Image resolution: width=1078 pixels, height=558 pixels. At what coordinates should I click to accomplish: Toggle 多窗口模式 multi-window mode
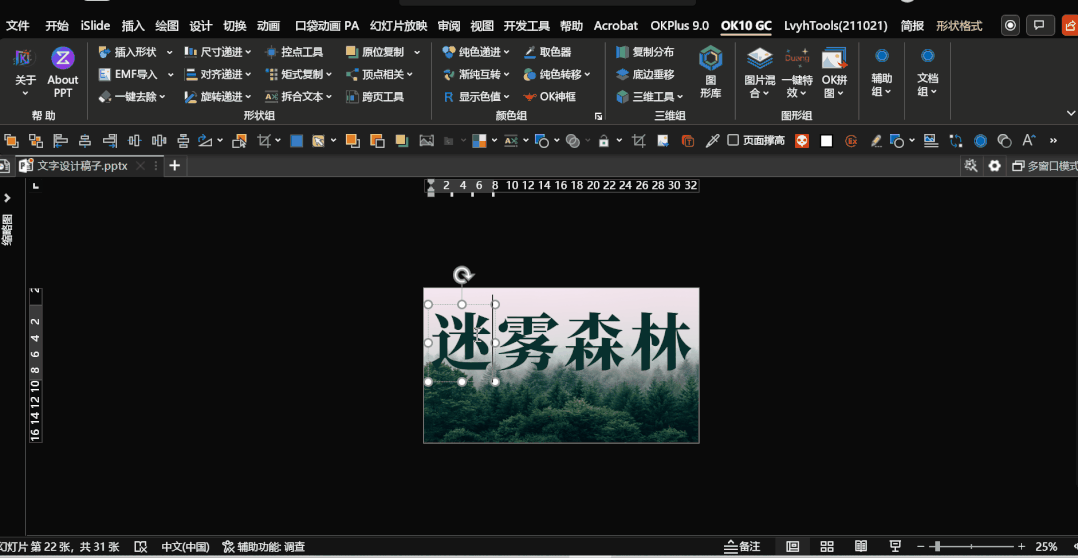coord(1044,166)
